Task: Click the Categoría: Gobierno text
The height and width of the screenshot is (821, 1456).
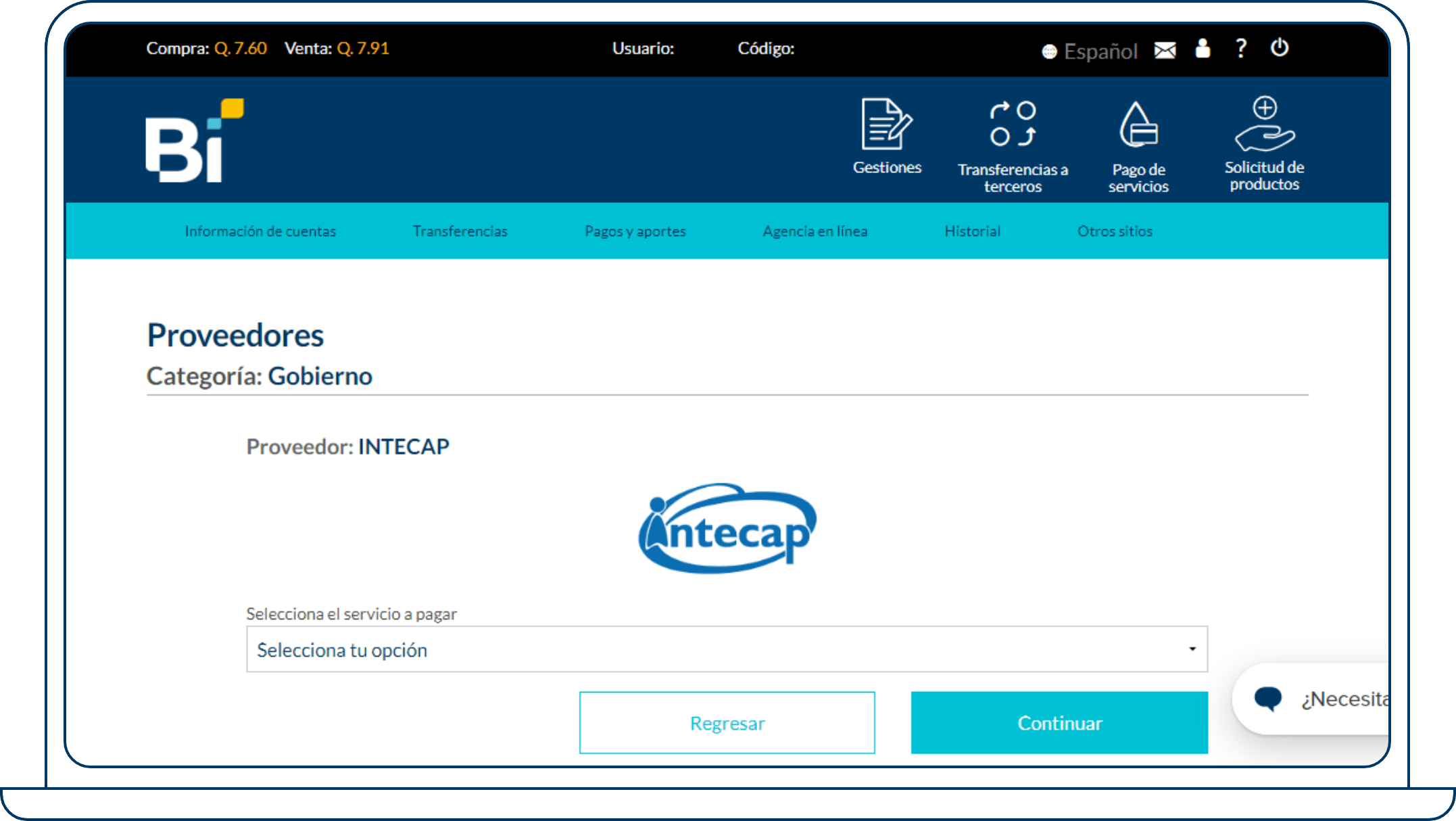Action: click(260, 376)
